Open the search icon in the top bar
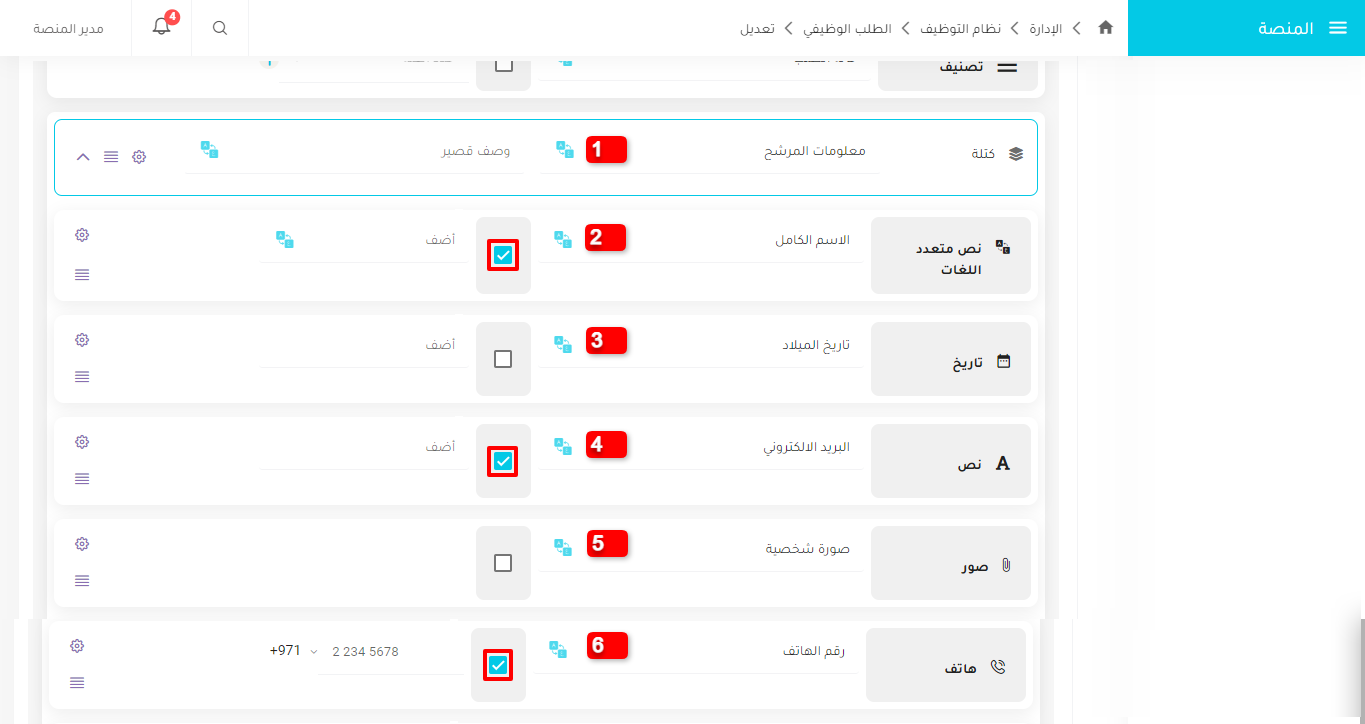1365x724 pixels. [x=219, y=28]
